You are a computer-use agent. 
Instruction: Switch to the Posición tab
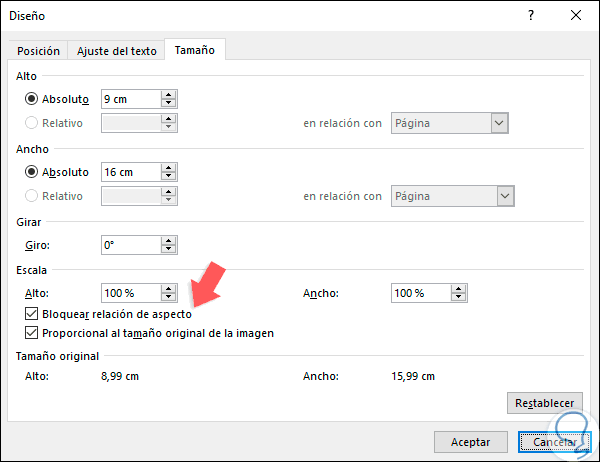point(39,51)
